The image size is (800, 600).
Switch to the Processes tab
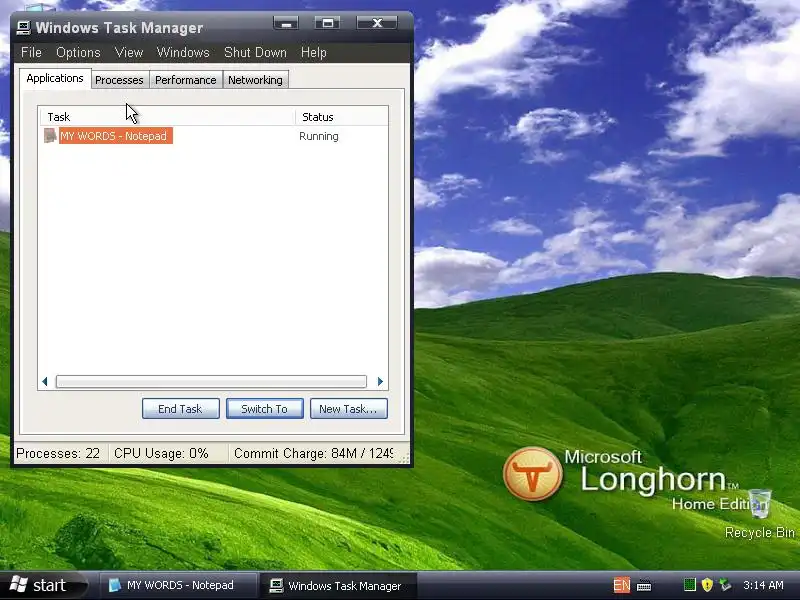click(119, 80)
